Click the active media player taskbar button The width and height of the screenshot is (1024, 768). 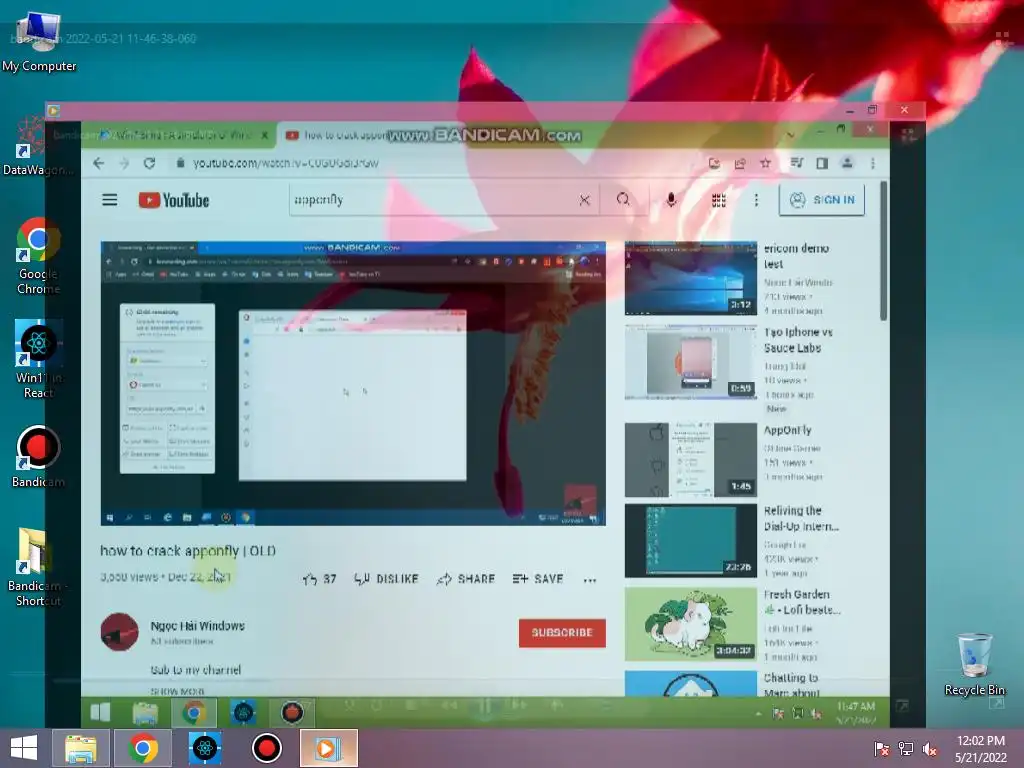(328, 748)
